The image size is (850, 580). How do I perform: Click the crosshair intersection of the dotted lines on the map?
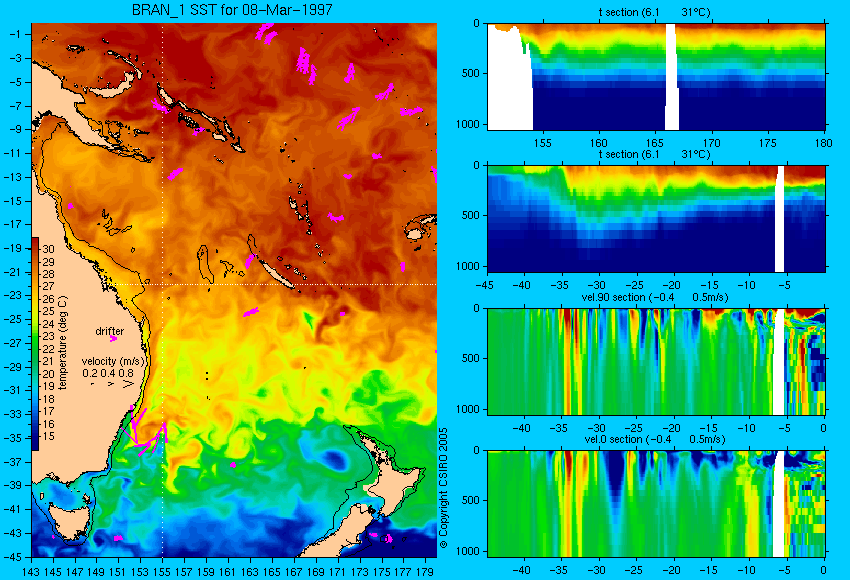(162, 284)
